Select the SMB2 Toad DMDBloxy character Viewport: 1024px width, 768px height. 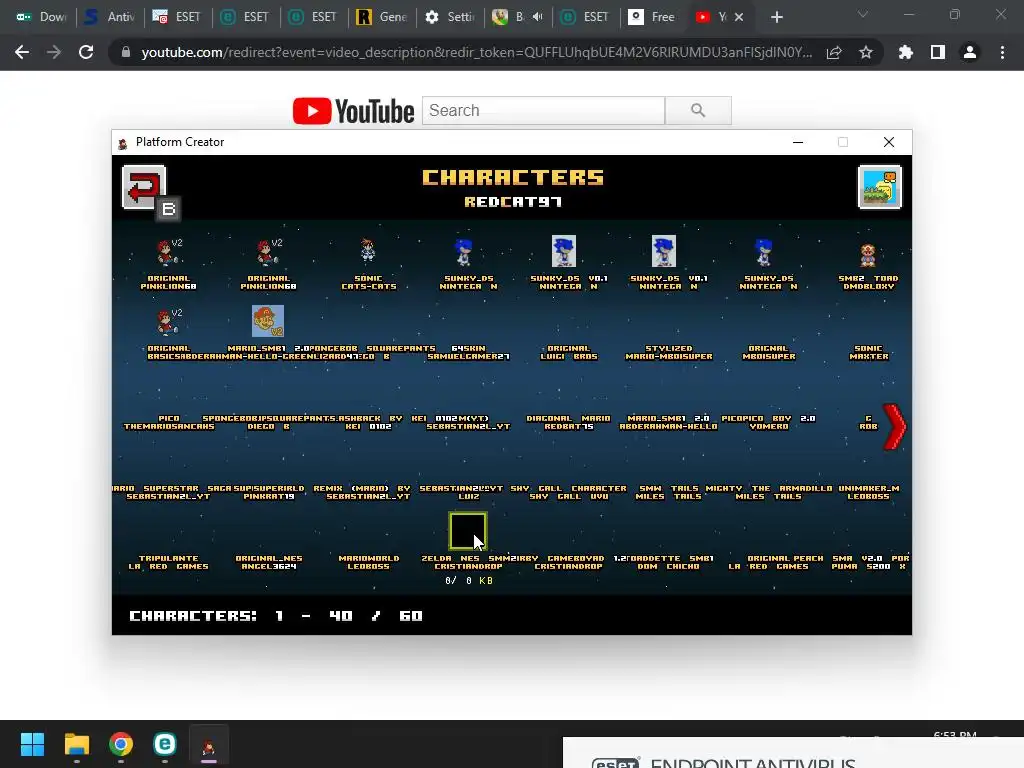868,255
